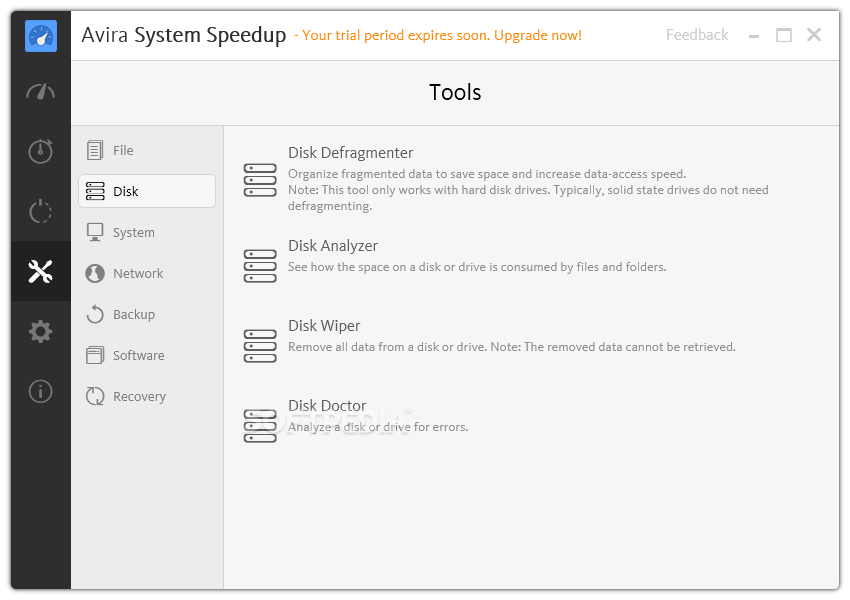Screen dimensions: 850x600
Task: Launch Disk Wiper tool
Action: click(x=324, y=326)
